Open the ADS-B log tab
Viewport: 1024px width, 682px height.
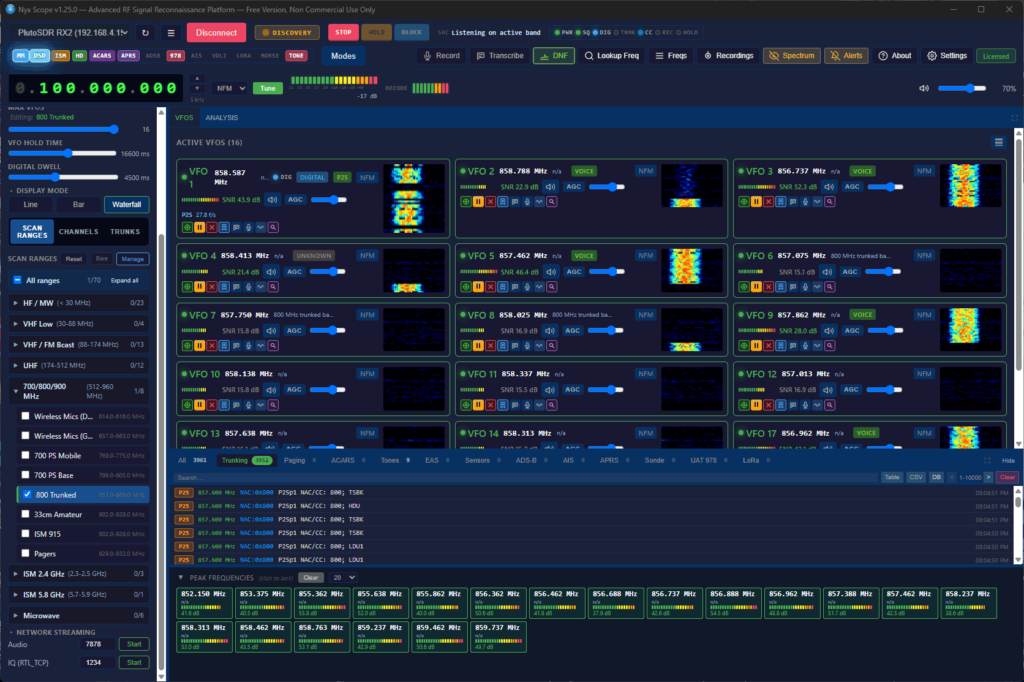(531, 461)
